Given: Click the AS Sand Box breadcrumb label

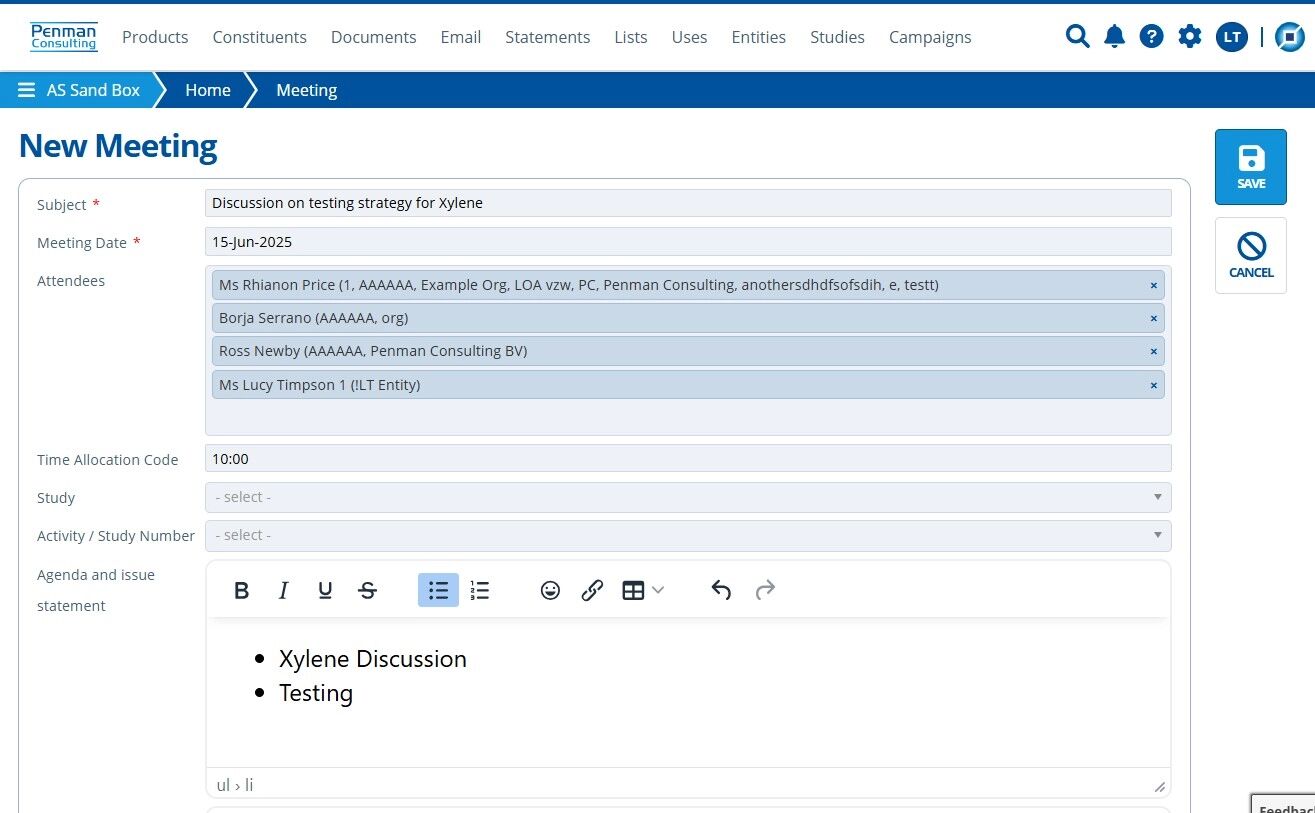Looking at the screenshot, I should [93, 90].
